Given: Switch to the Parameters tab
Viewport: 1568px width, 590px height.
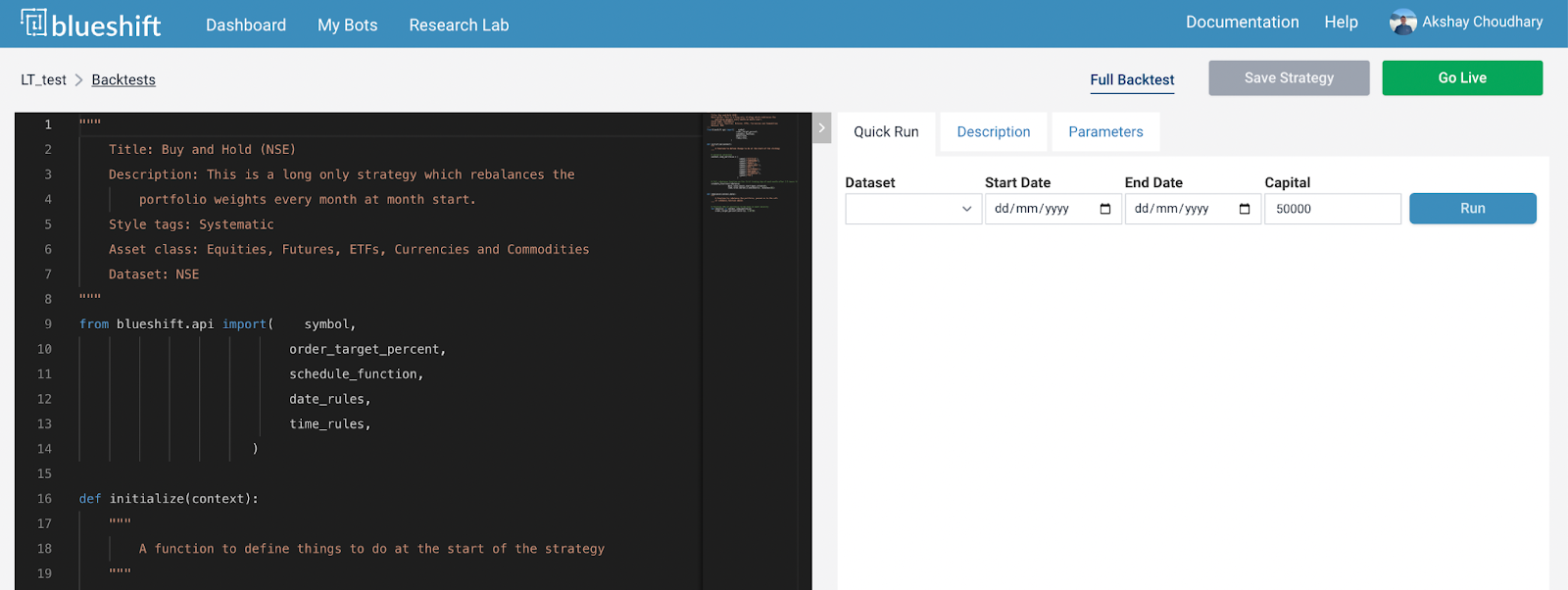Looking at the screenshot, I should (x=1105, y=132).
